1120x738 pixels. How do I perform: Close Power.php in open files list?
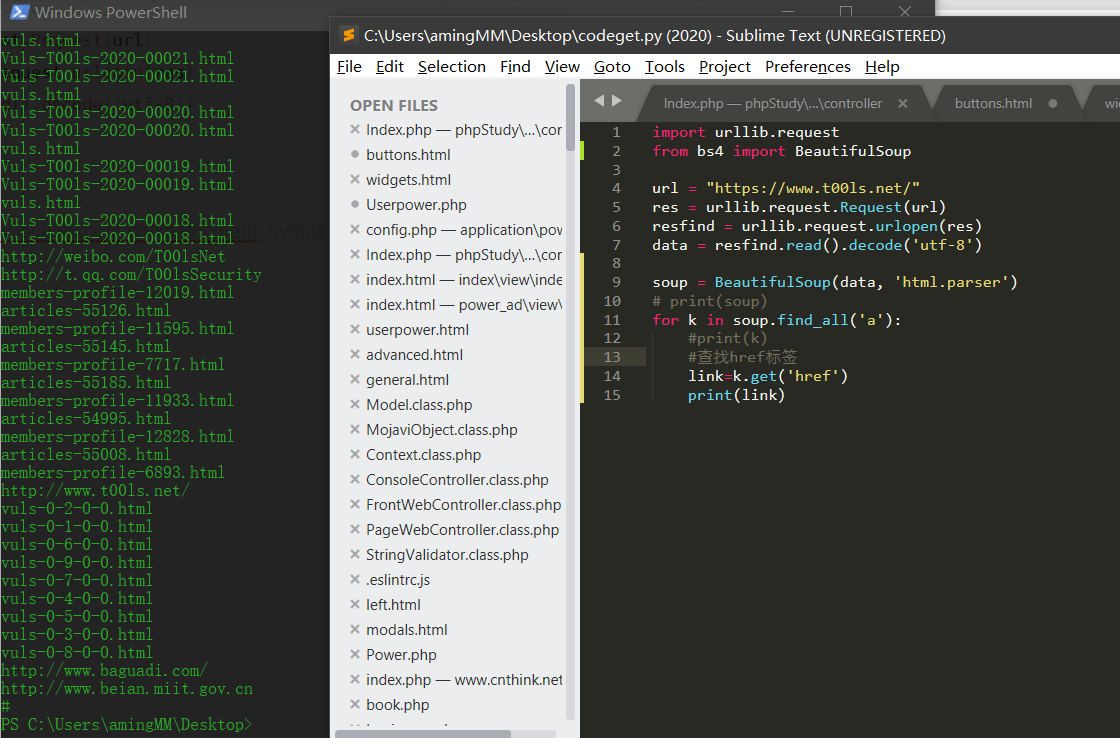355,654
